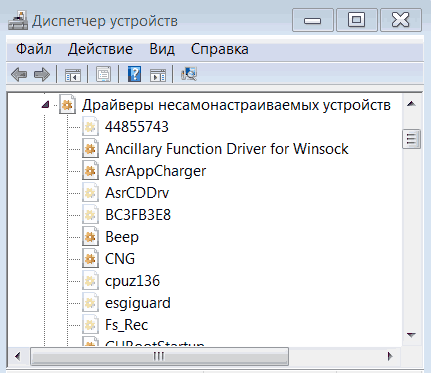431x373 pixels.
Task: Open the Справка menu
Action: pyautogui.click(x=220, y=49)
